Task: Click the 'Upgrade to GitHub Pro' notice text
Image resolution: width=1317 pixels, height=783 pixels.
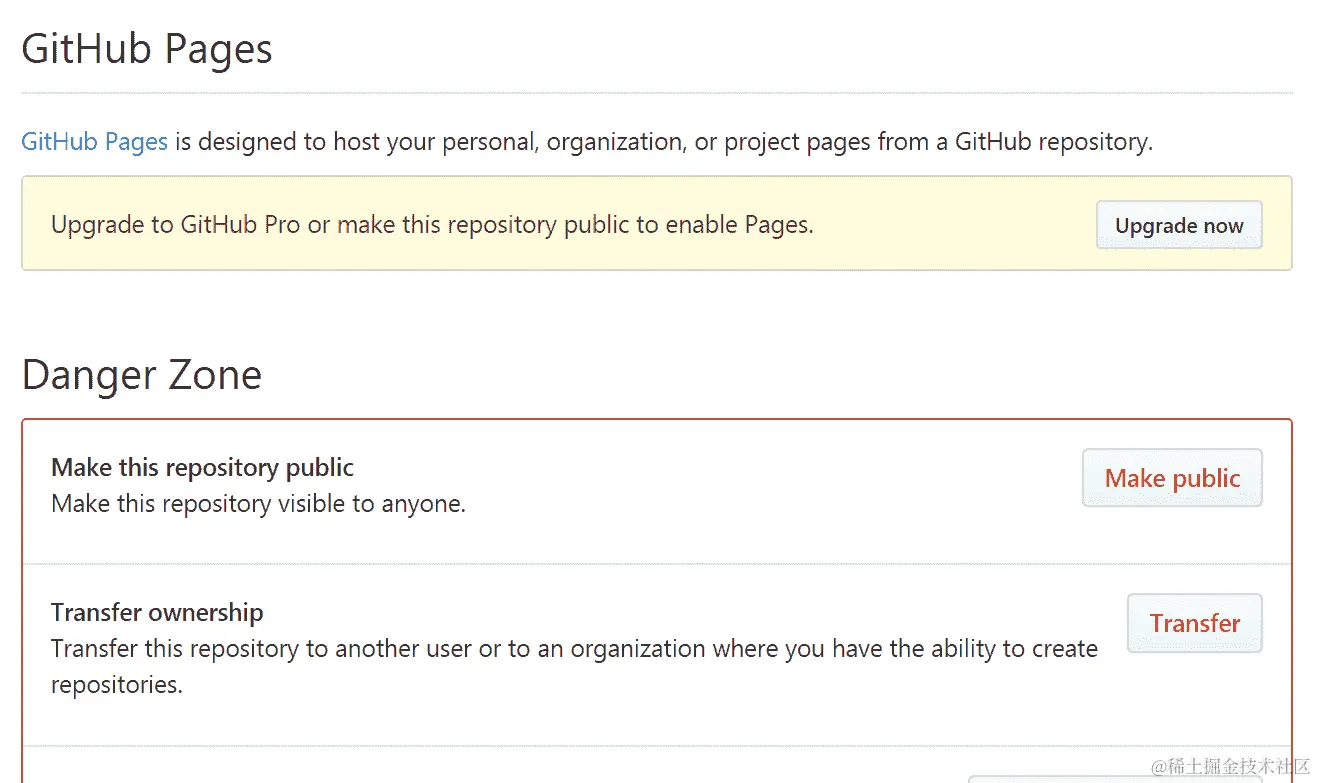Action: coord(175,225)
